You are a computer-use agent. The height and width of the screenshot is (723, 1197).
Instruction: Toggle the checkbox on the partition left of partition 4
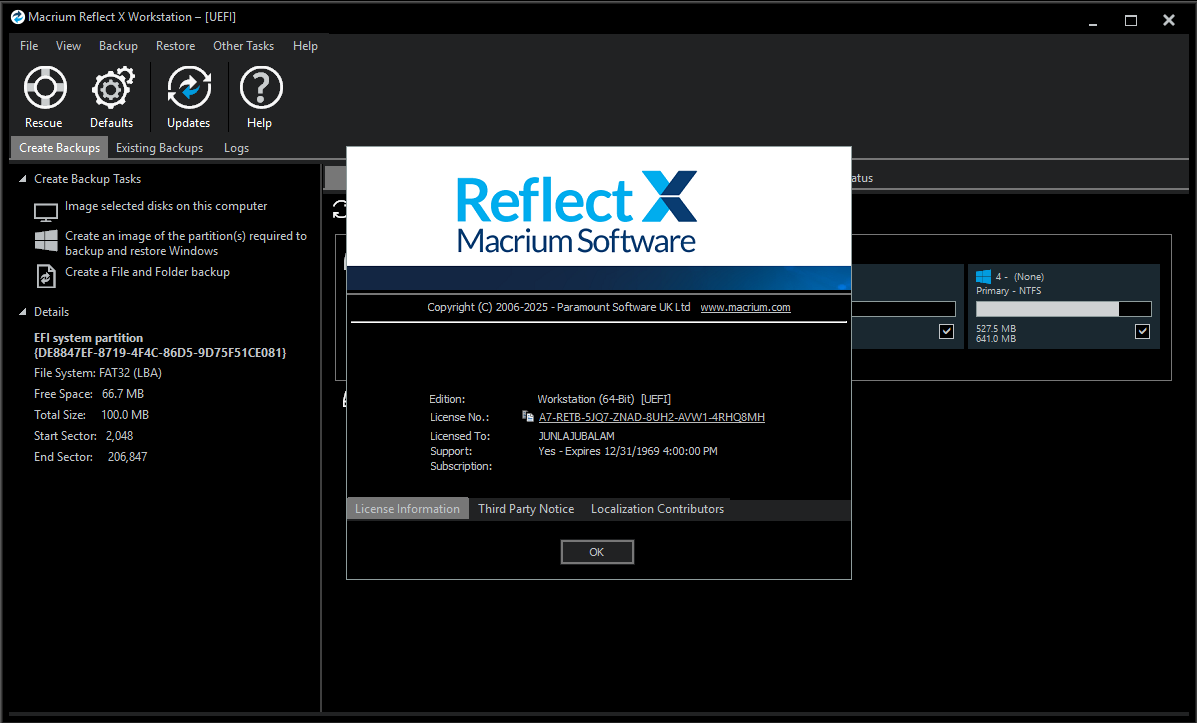point(946,331)
